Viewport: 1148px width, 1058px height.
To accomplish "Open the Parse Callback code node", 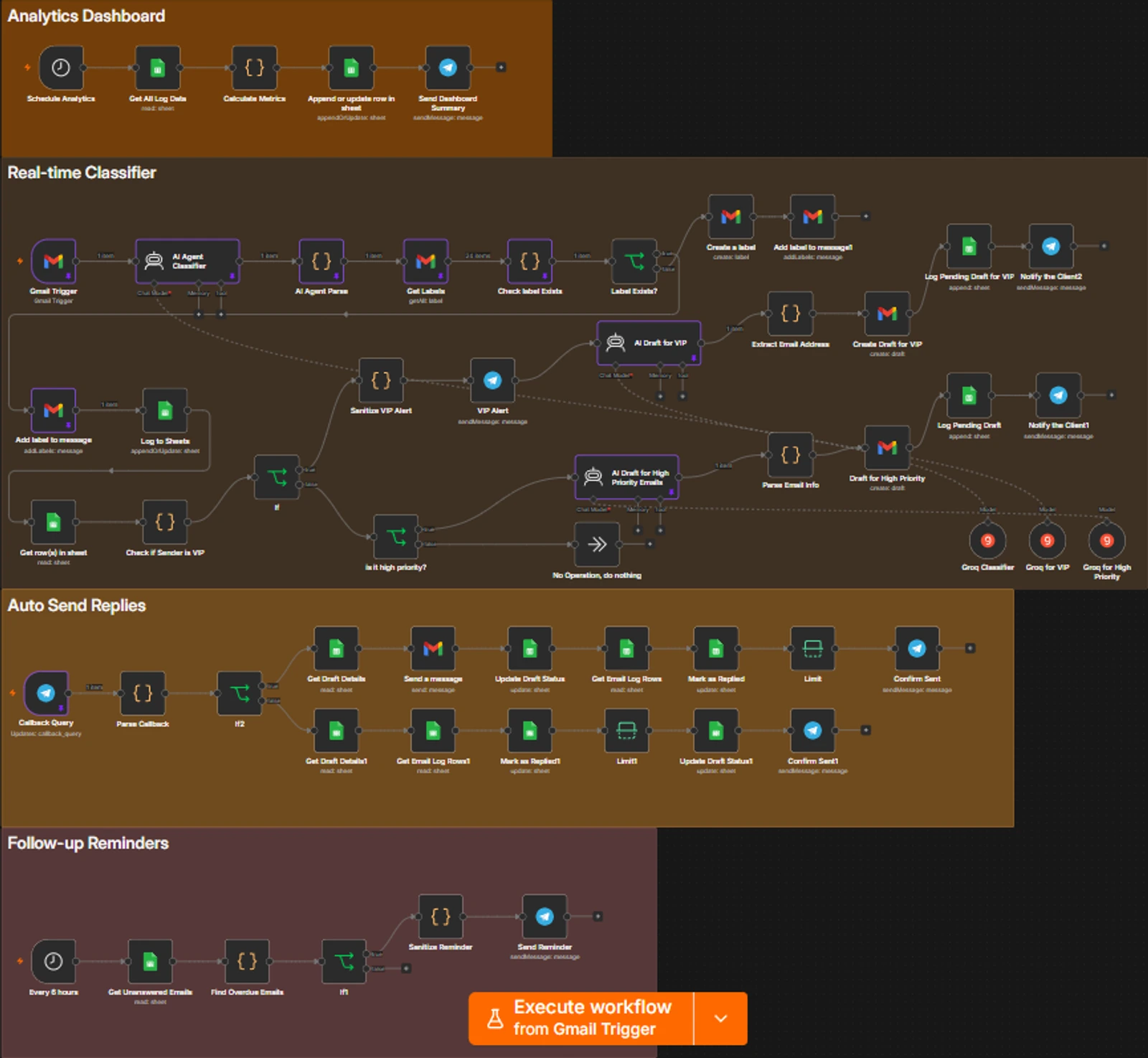I will pyautogui.click(x=143, y=693).
